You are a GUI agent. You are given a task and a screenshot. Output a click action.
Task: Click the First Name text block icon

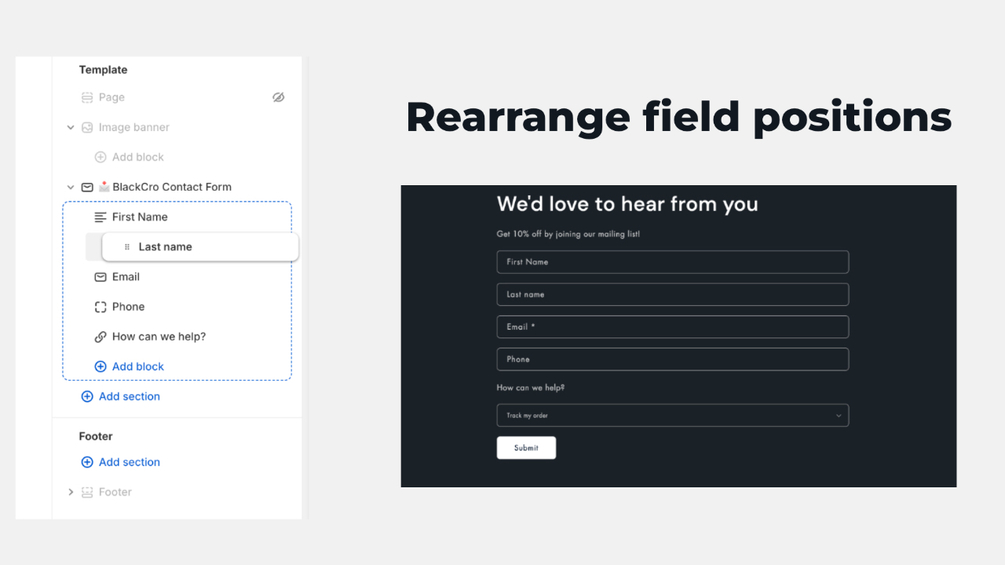click(100, 217)
